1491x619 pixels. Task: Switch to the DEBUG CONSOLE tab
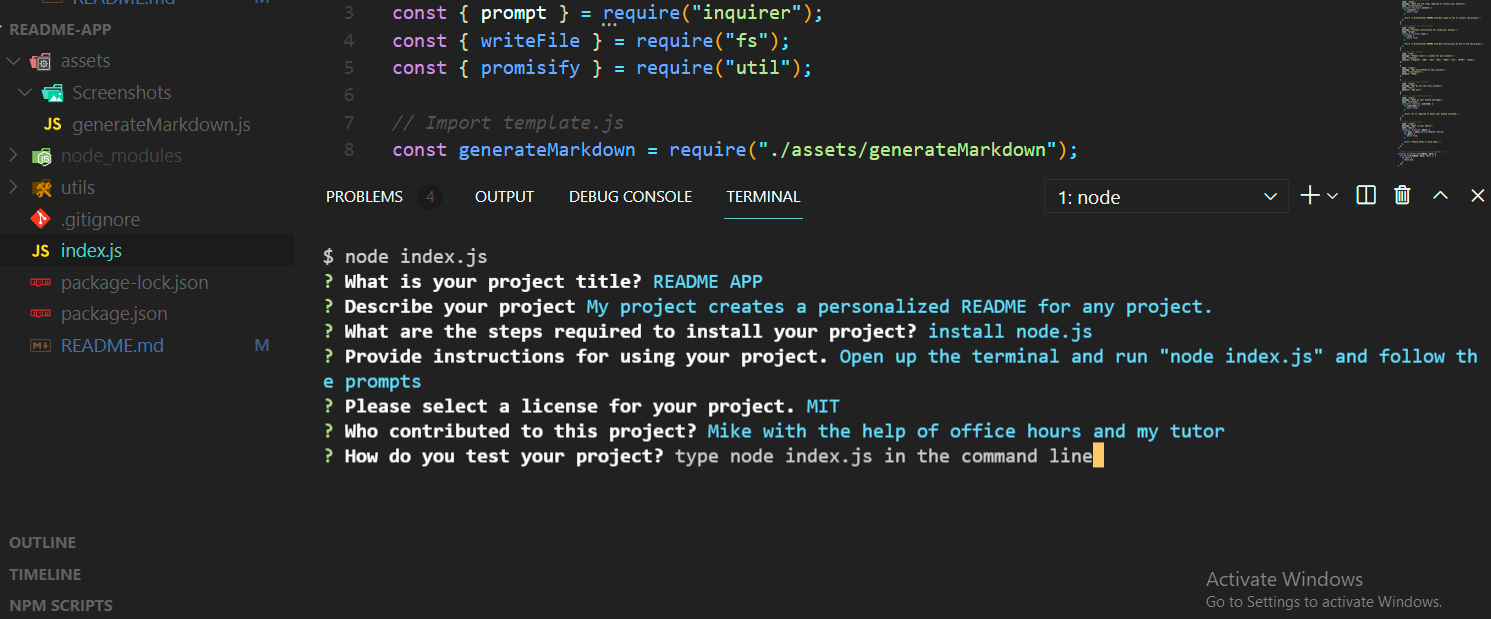tap(630, 197)
